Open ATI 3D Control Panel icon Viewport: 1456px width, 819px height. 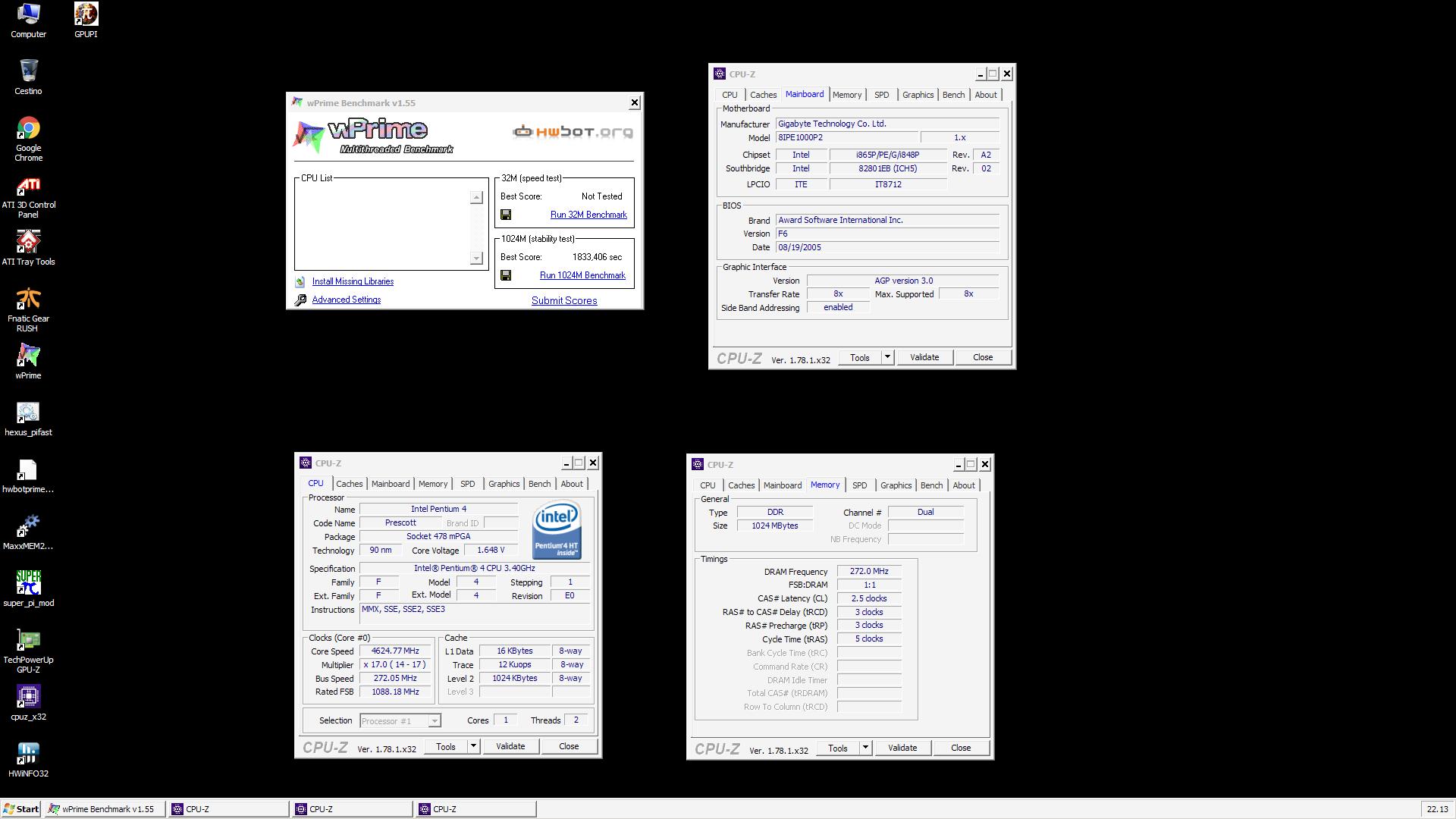(28, 196)
